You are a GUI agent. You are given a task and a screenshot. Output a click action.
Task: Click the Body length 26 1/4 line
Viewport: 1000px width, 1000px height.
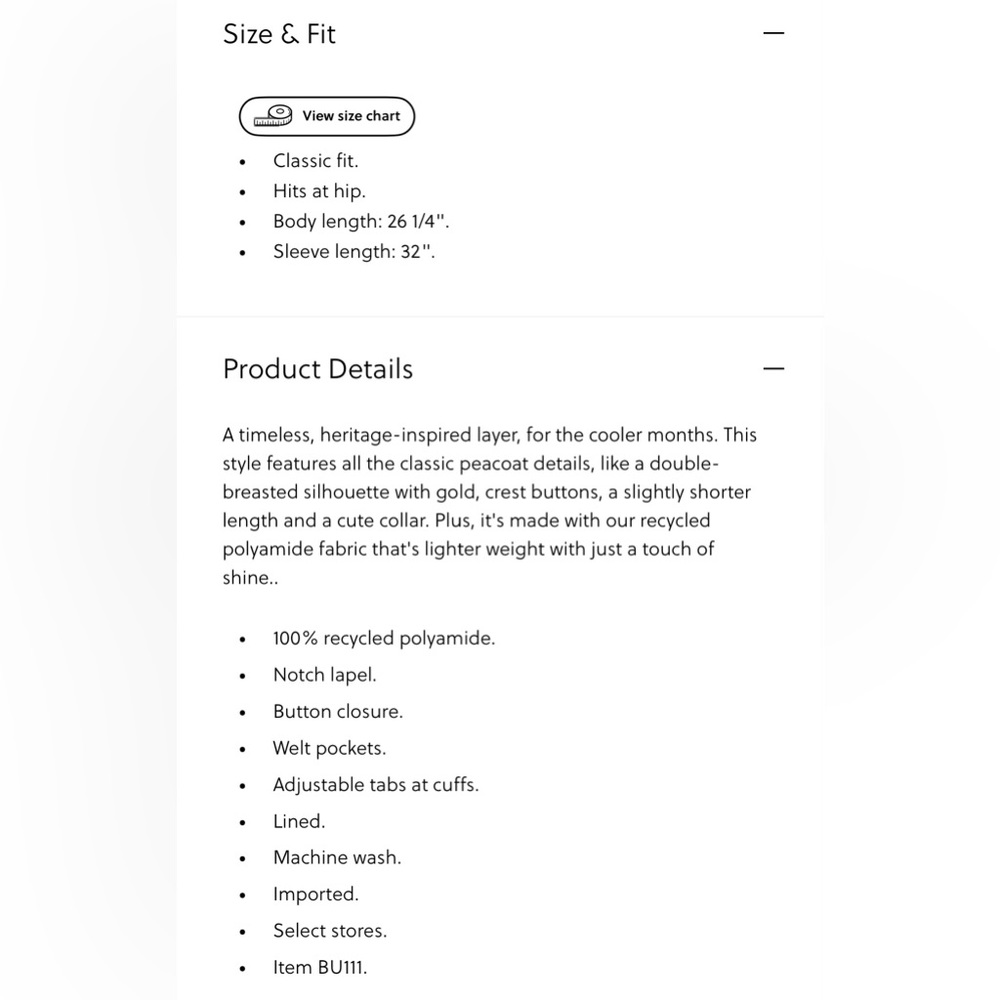point(361,221)
